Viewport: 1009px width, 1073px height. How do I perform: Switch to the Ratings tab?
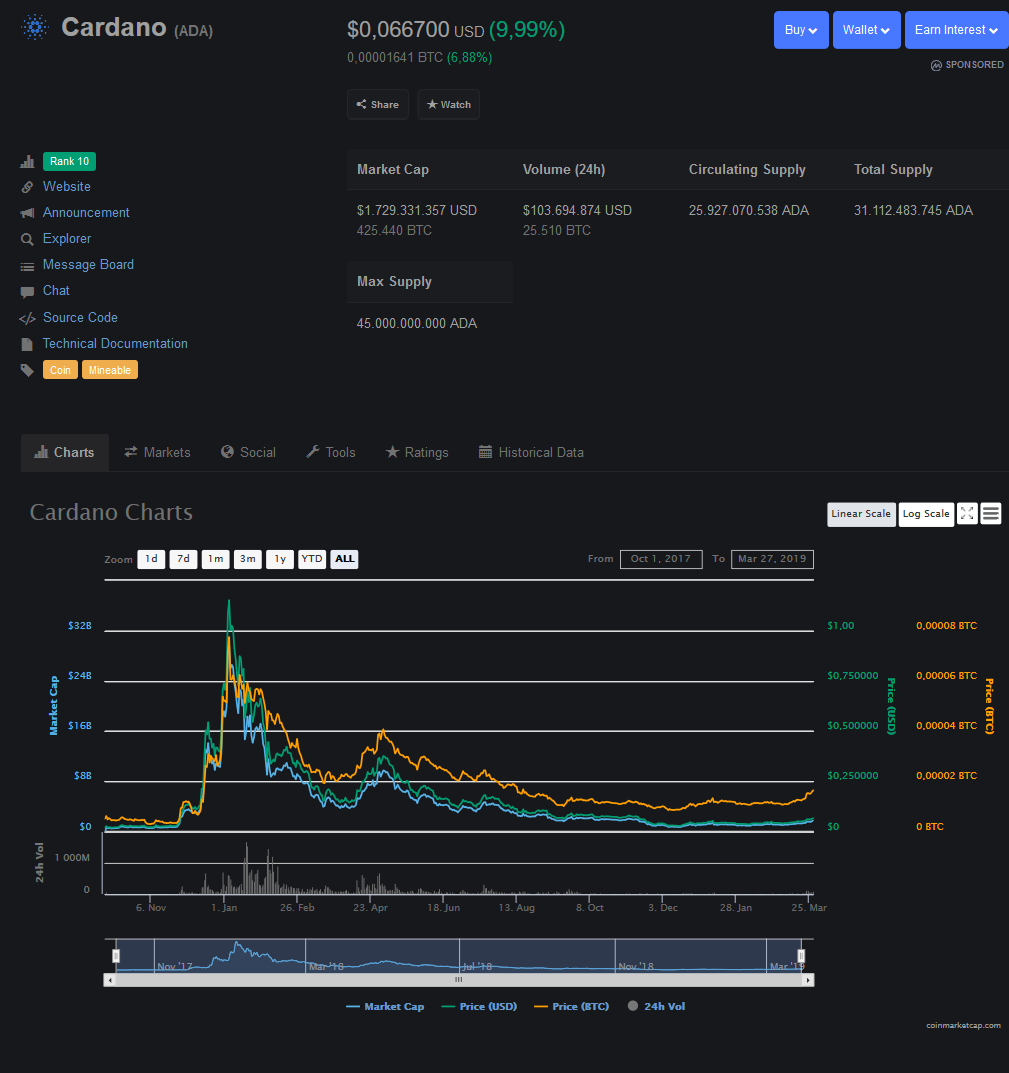pos(417,452)
